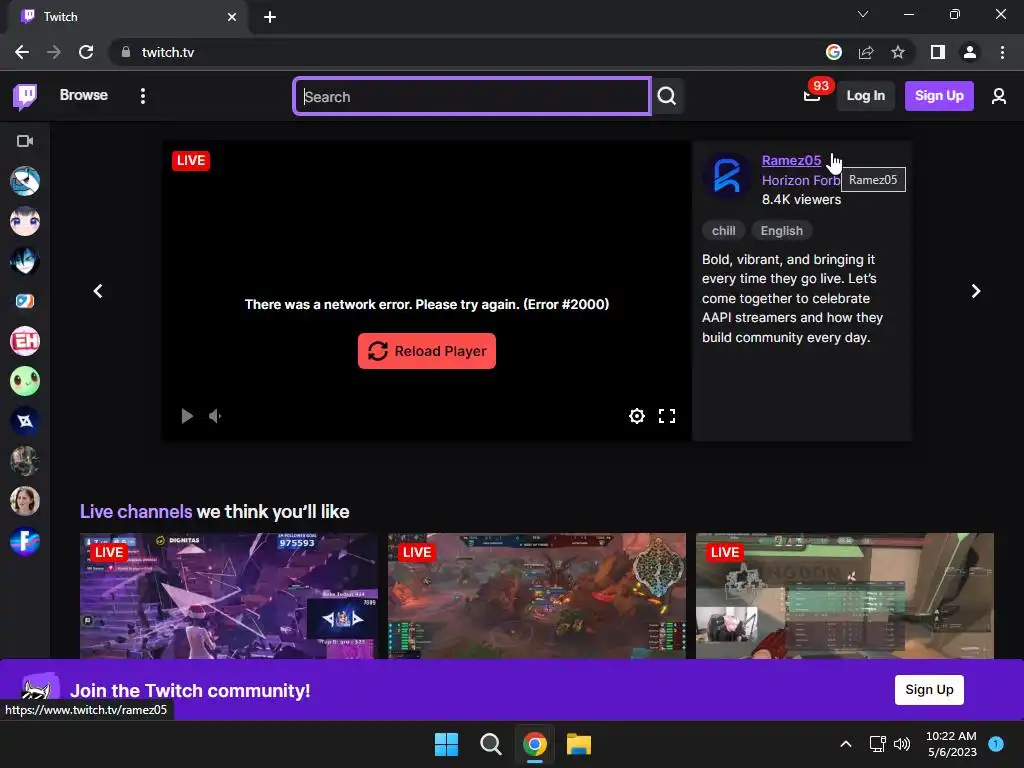Click the search magnifier button
The image size is (1024, 768).
click(667, 97)
